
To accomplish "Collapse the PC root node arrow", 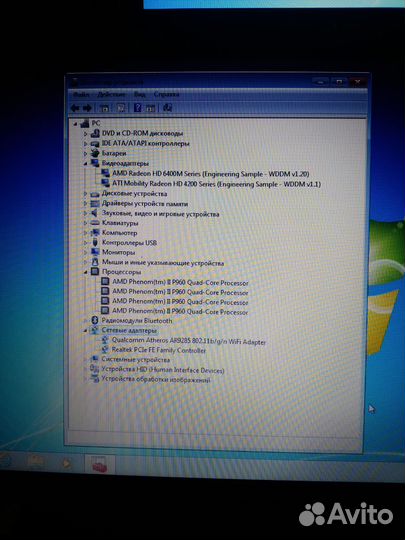I will tap(76, 123).
